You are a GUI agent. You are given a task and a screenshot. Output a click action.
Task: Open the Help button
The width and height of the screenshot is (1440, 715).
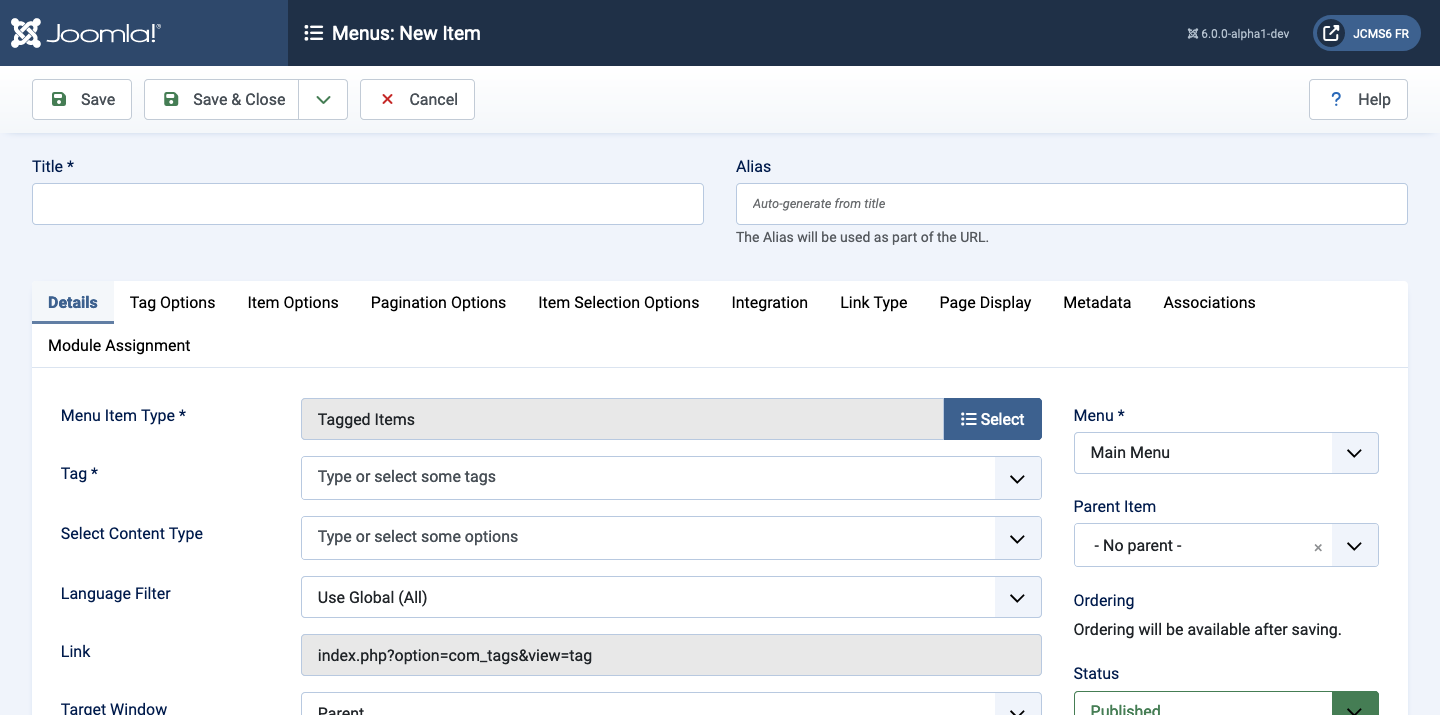click(x=1358, y=99)
